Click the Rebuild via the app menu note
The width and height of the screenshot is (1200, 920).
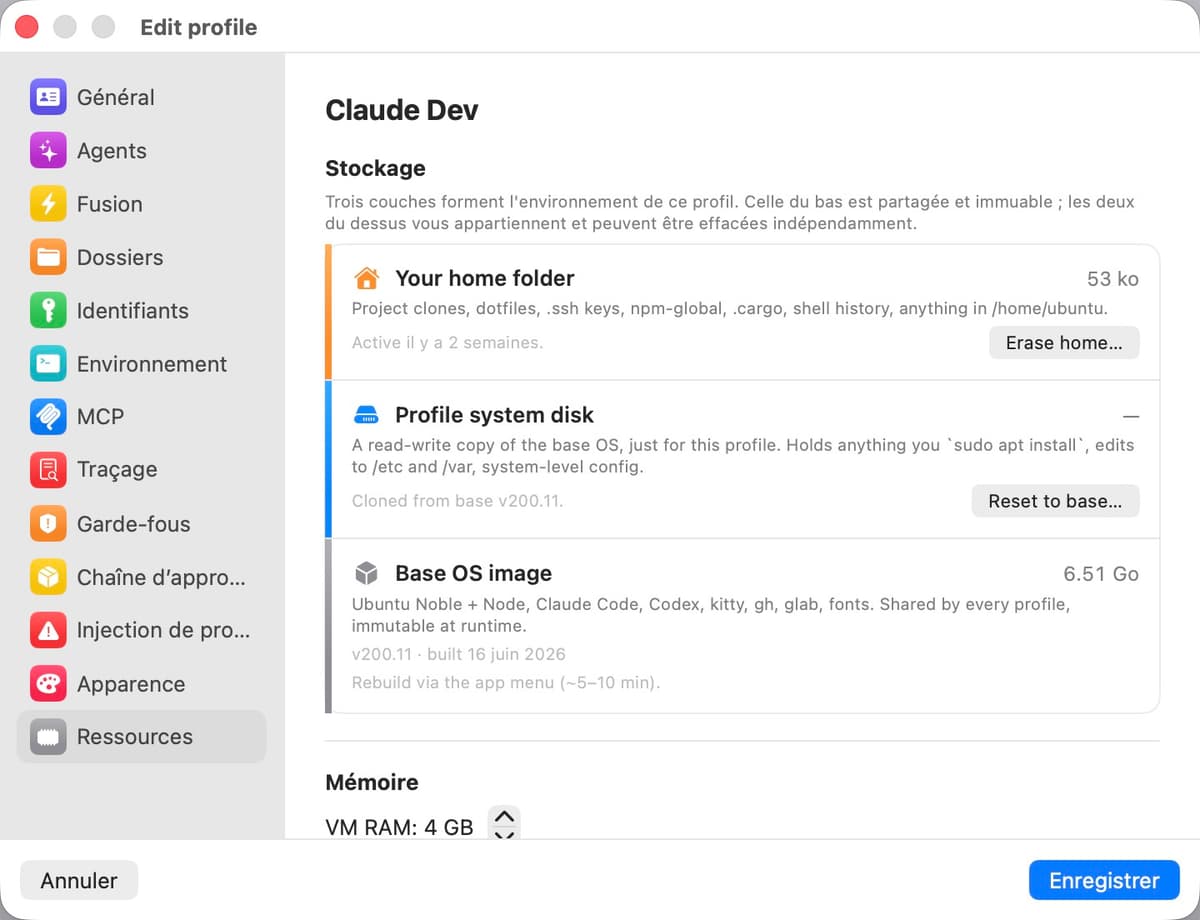coord(506,684)
